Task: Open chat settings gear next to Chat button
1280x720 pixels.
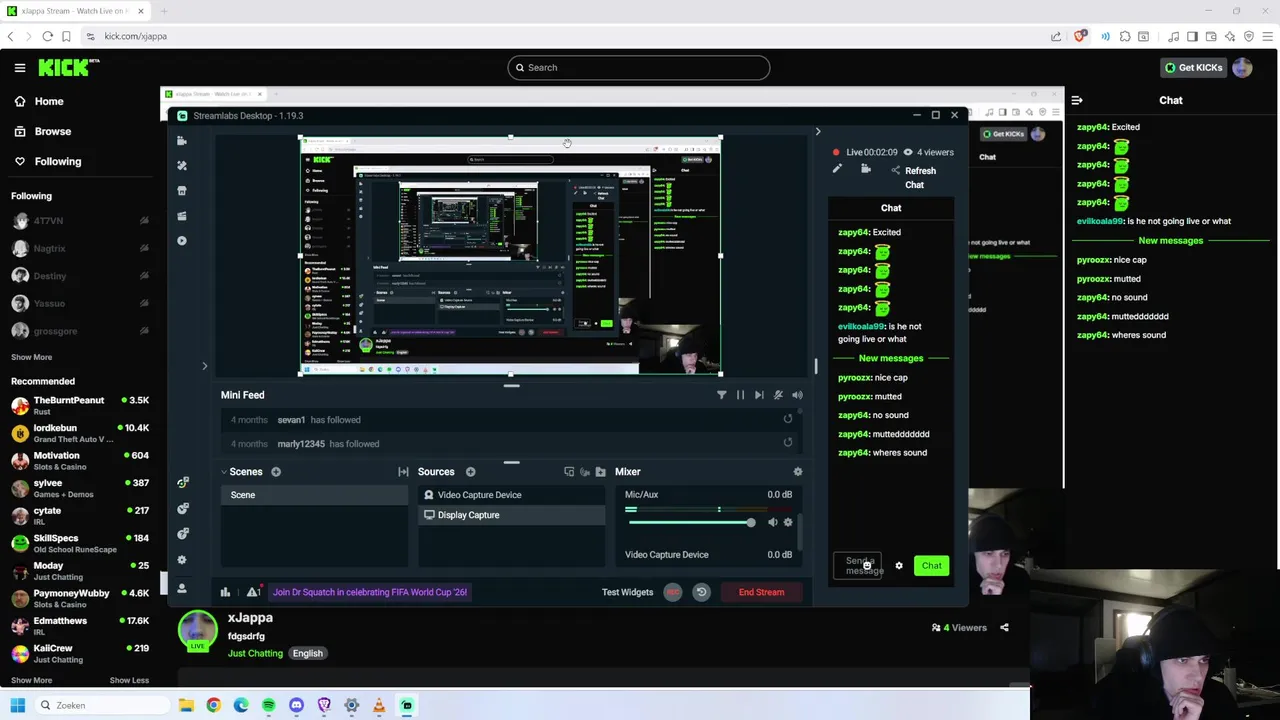Action: 899,566
